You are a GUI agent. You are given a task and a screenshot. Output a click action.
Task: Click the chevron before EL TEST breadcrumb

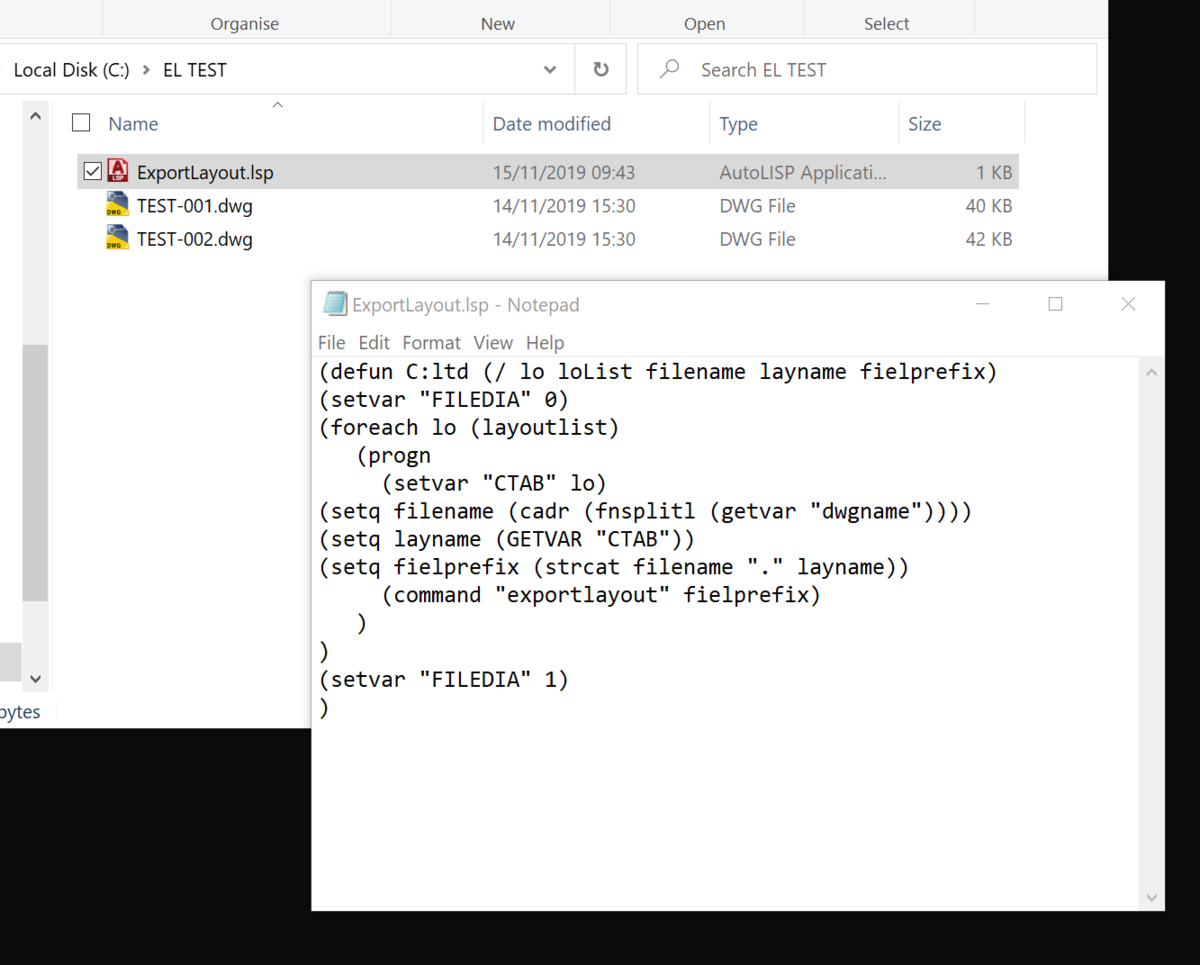pyautogui.click(x=146, y=70)
